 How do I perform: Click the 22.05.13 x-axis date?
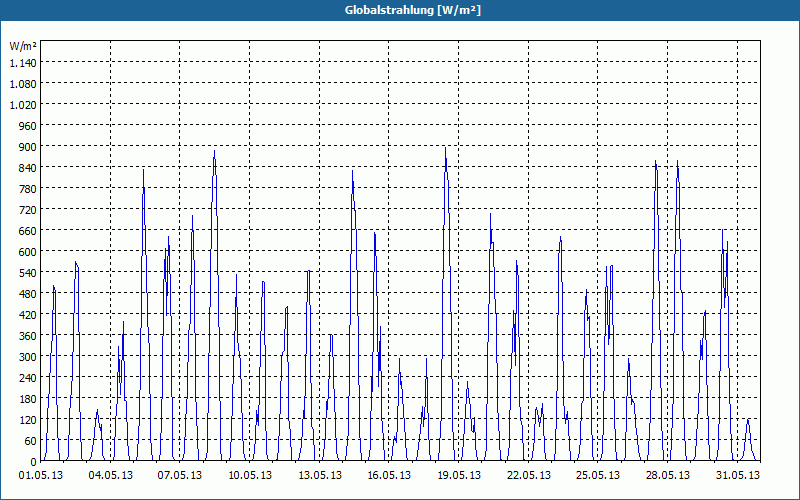coord(529,476)
